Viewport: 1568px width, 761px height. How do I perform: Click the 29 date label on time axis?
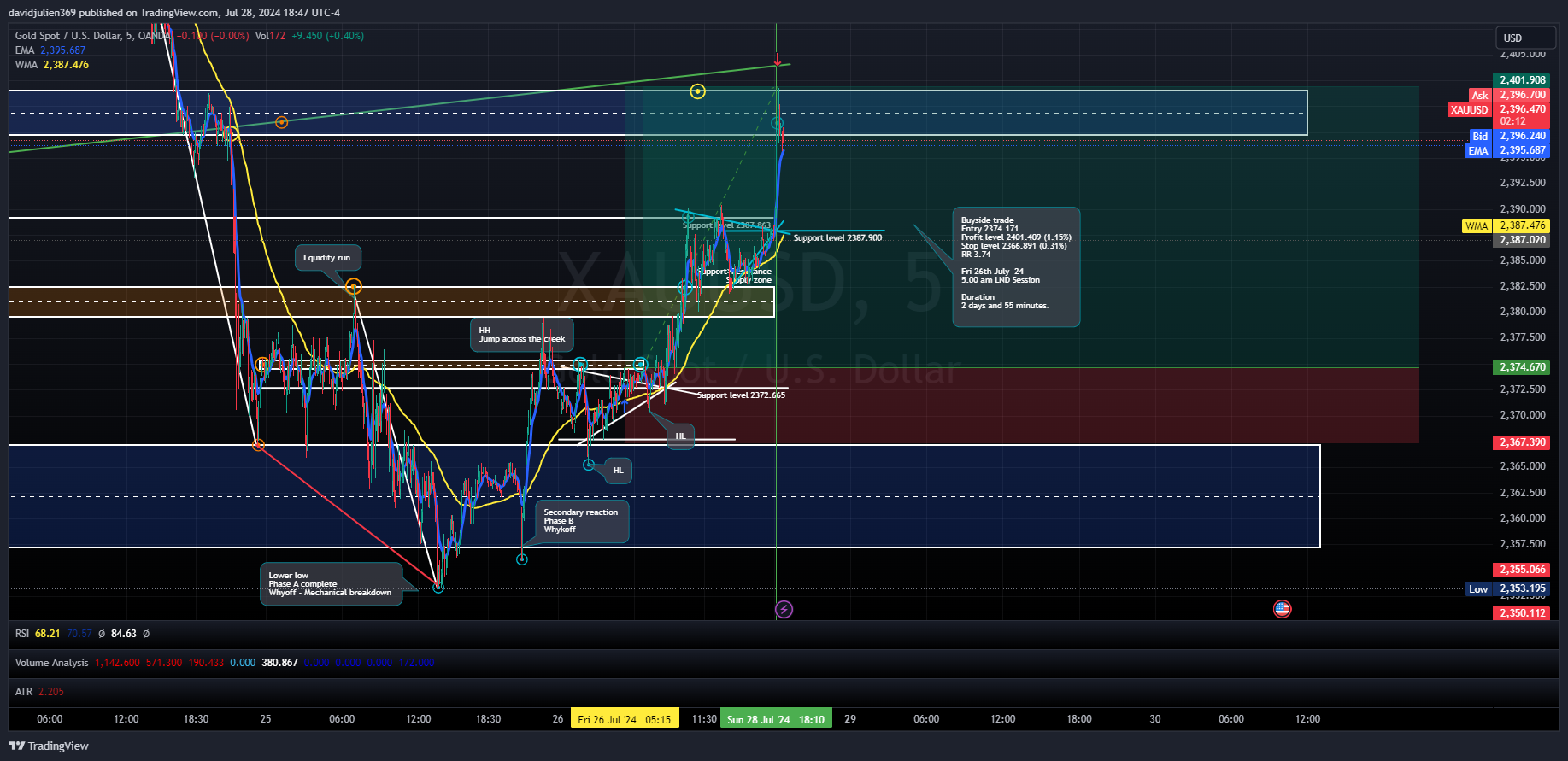(850, 719)
